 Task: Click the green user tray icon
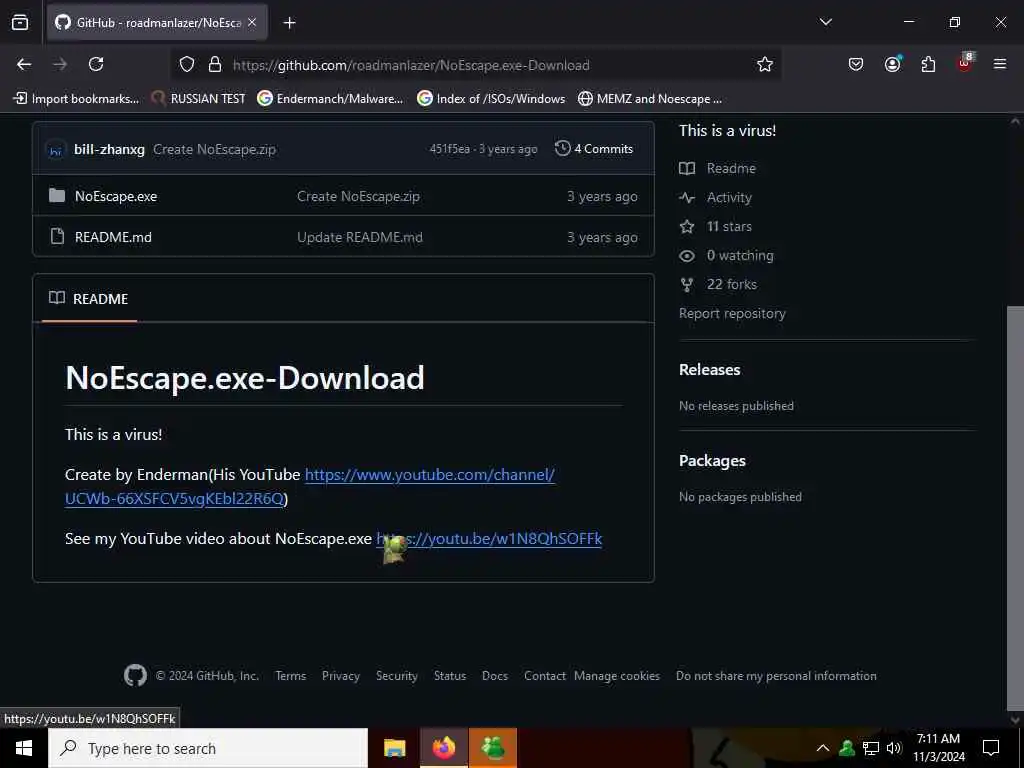[x=847, y=748]
